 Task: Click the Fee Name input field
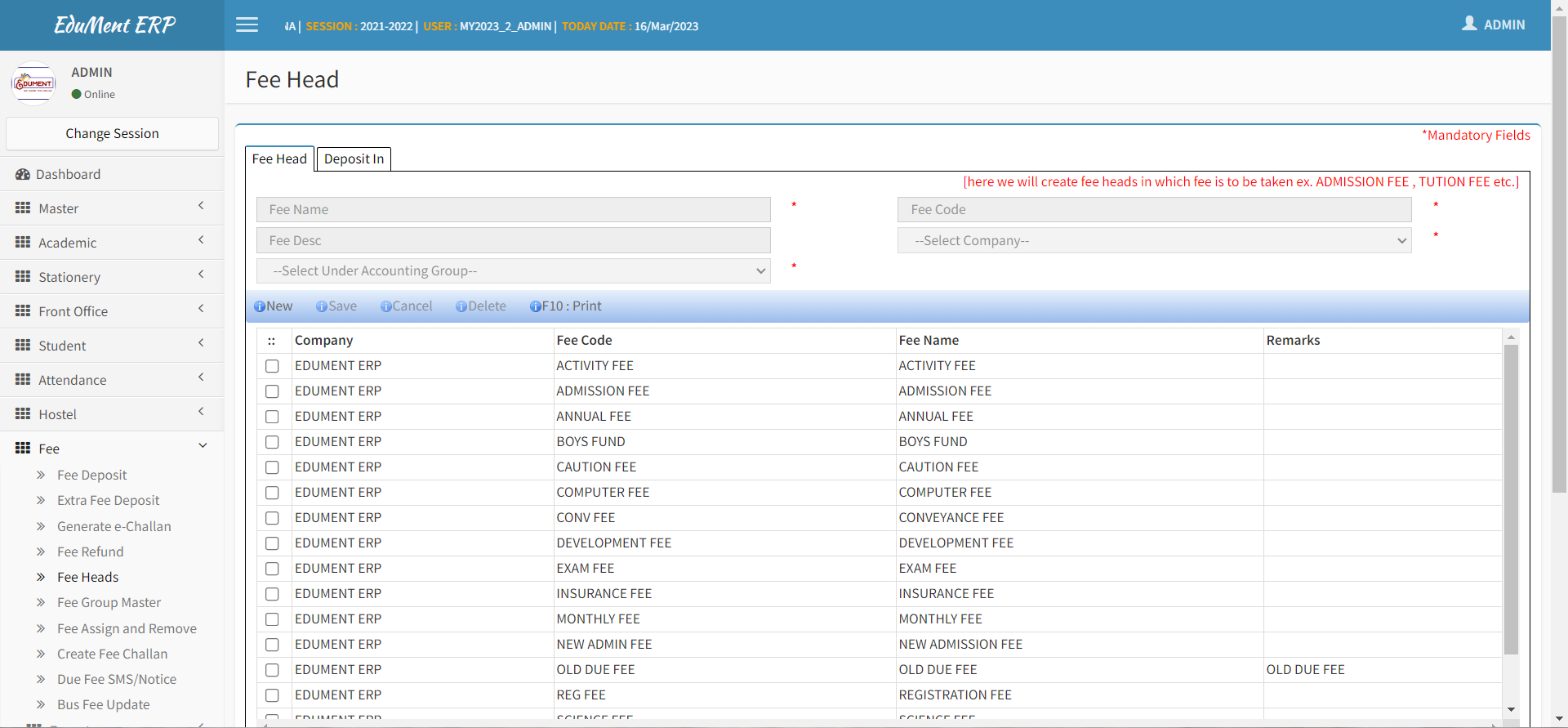click(513, 209)
